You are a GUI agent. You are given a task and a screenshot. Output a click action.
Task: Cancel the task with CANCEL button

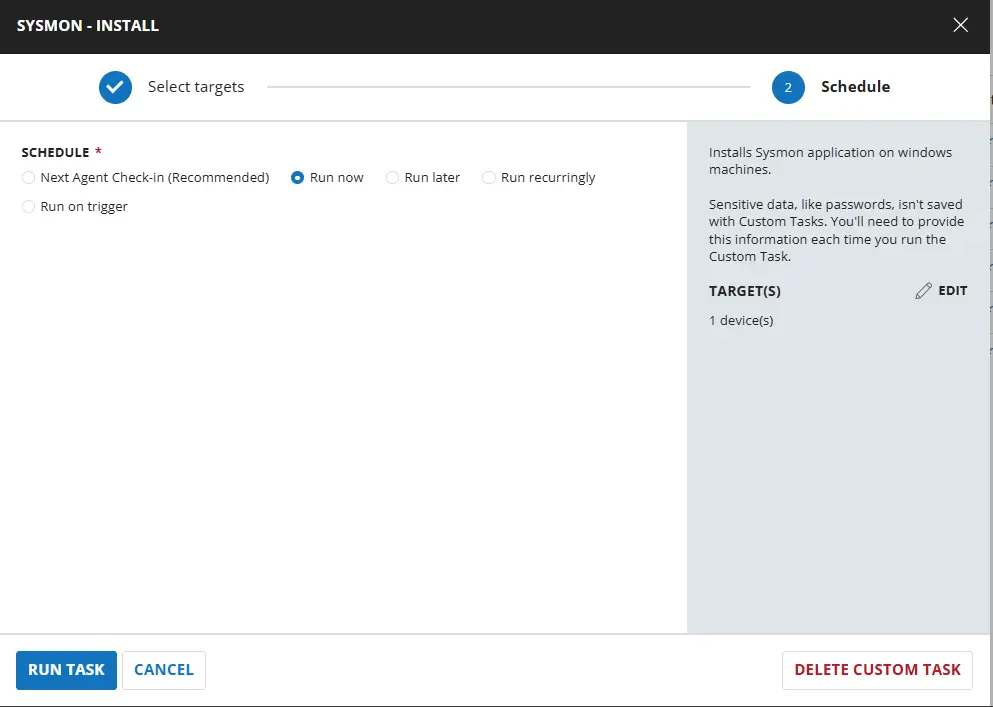click(164, 670)
